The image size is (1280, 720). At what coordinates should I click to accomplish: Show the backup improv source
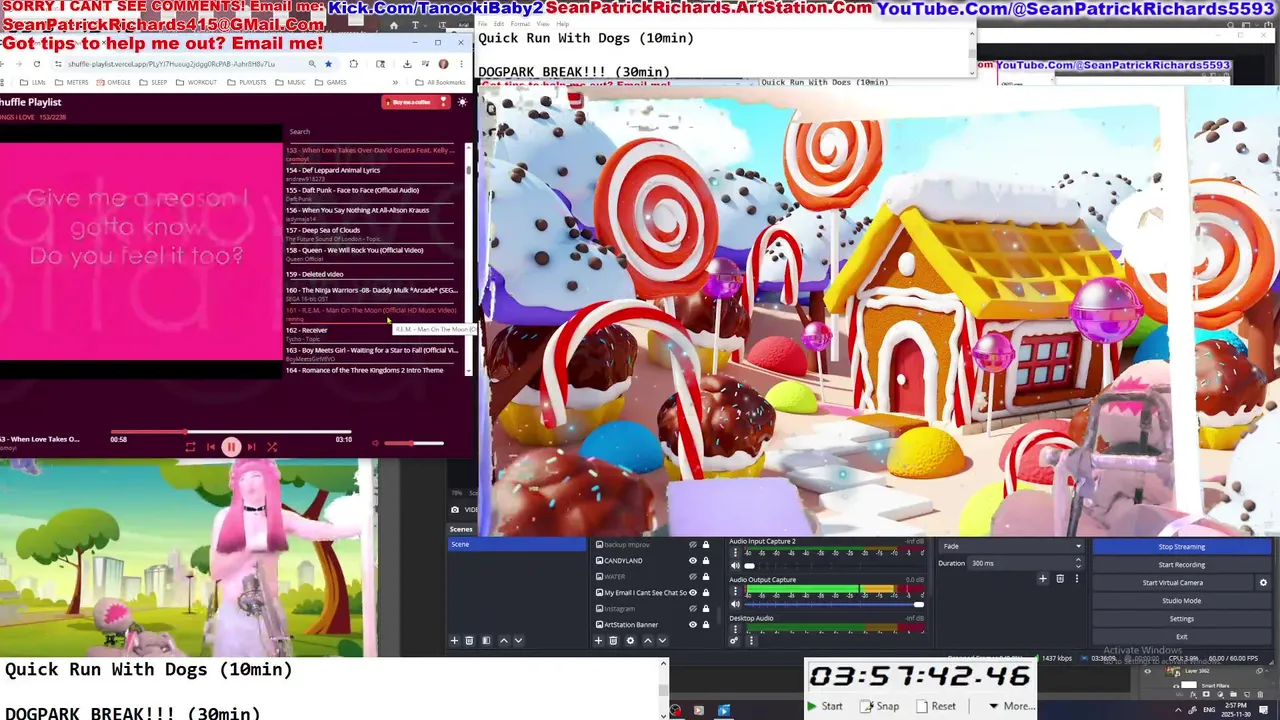[x=693, y=545]
